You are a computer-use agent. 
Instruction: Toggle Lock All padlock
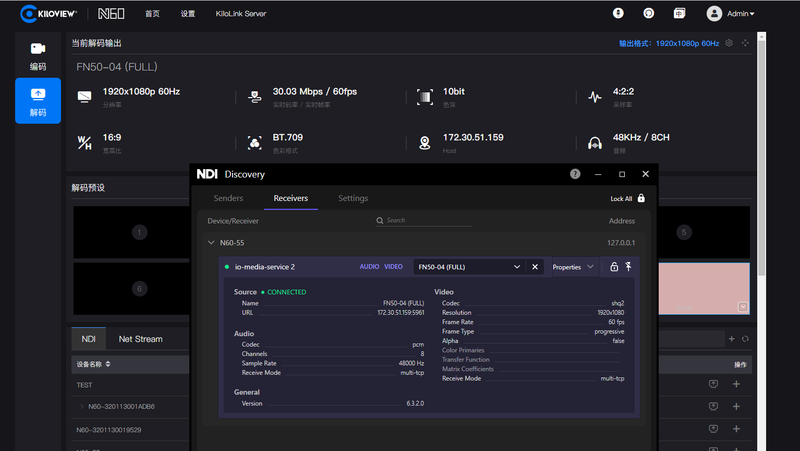pyautogui.click(x=641, y=198)
